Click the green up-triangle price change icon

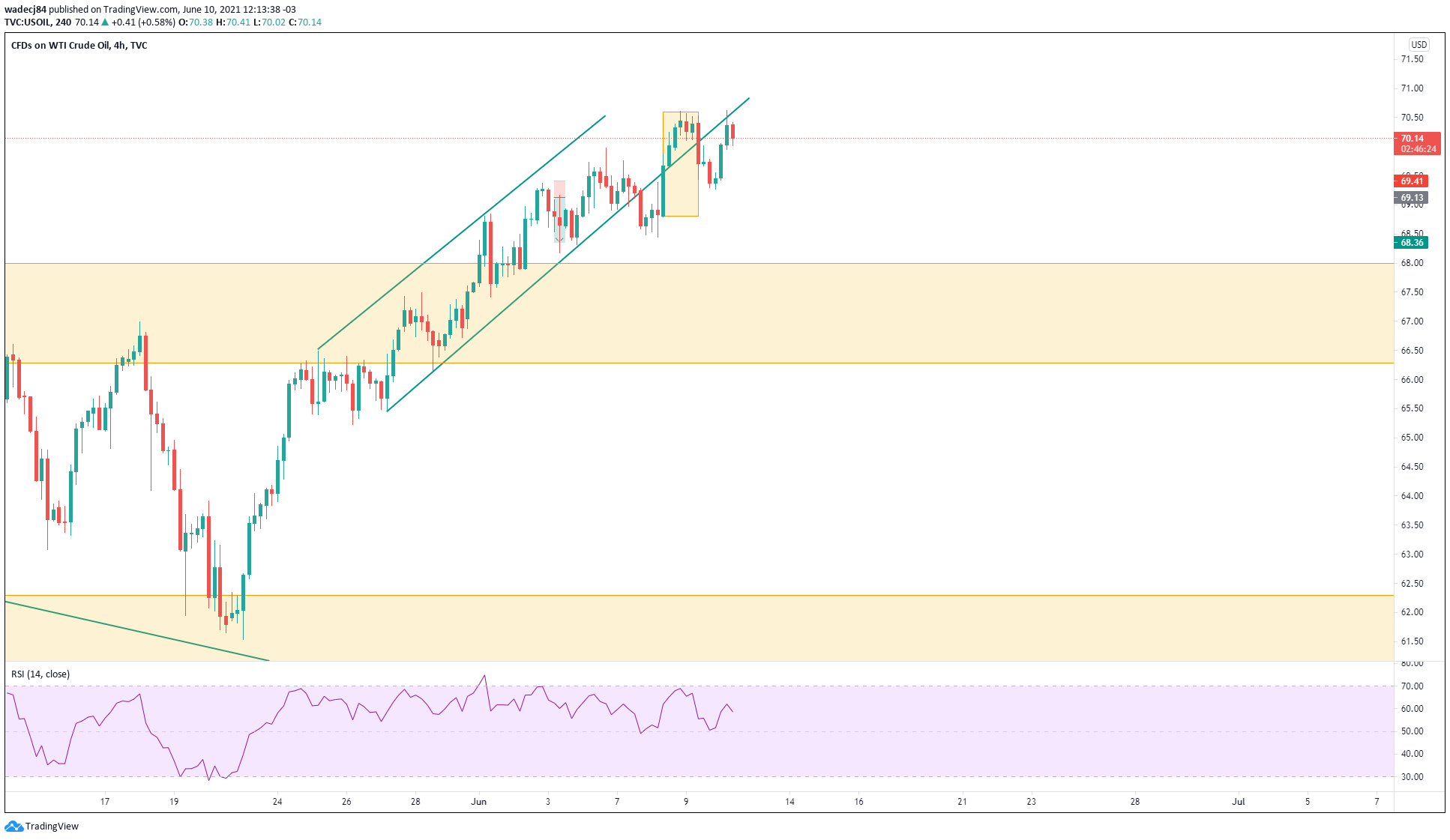pyautogui.click(x=105, y=22)
